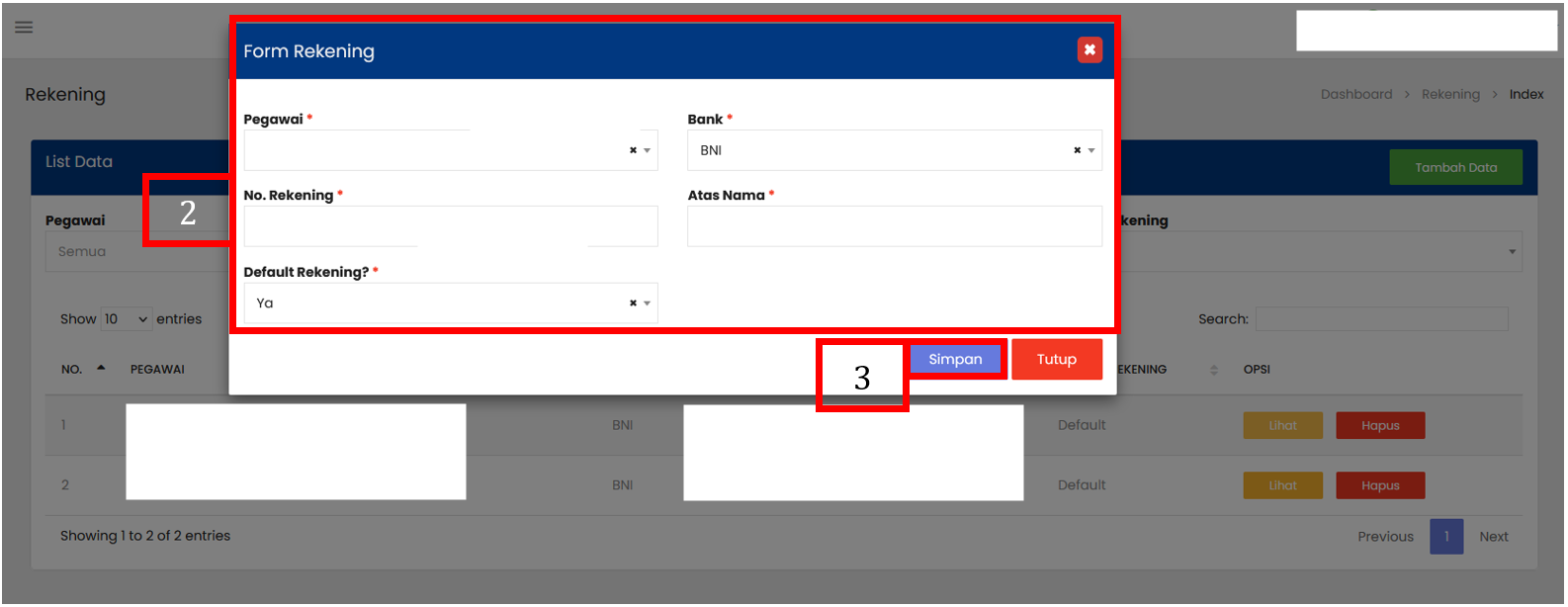Close the Form Rekening modal
The width and height of the screenshot is (1568, 607).
coord(1089,49)
